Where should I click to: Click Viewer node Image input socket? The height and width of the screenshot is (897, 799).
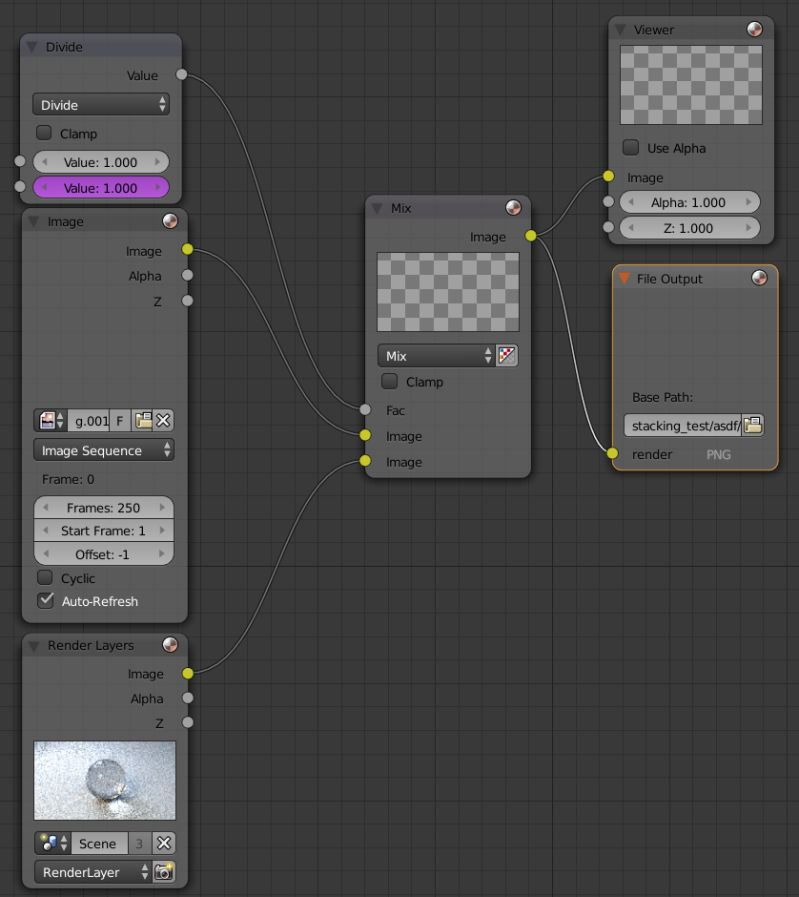(x=609, y=176)
